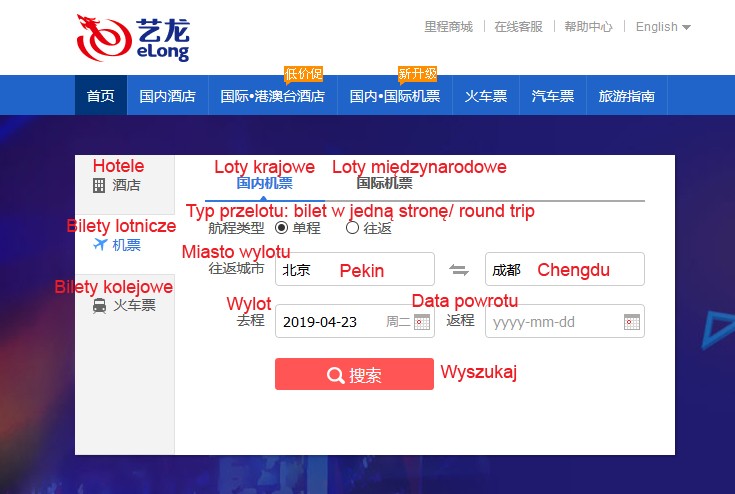The image size is (735, 494).
Task: Open 火车票 in navigation bar
Action: [x=486, y=96]
